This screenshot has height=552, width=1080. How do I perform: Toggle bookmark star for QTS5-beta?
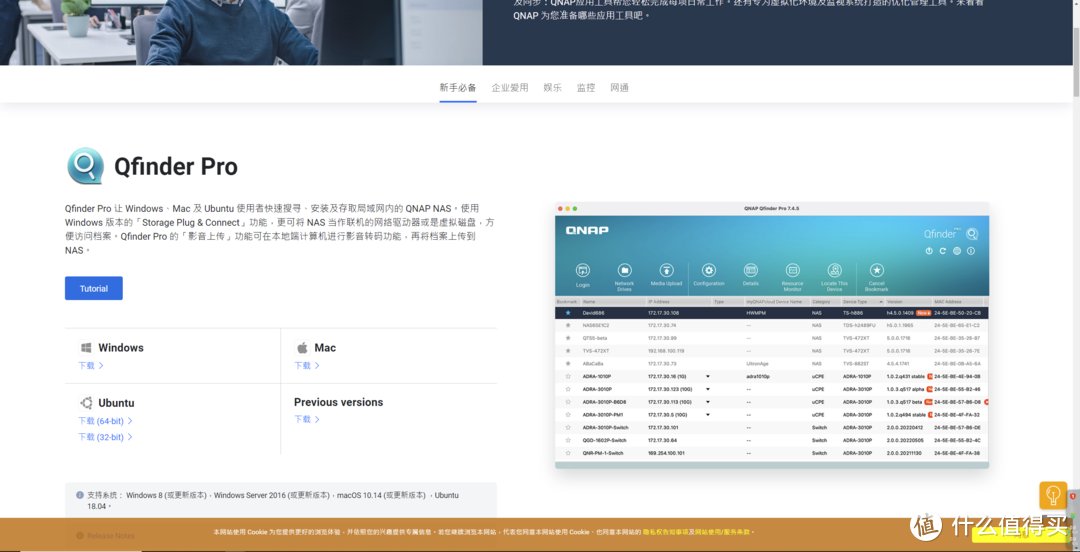coord(568,338)
